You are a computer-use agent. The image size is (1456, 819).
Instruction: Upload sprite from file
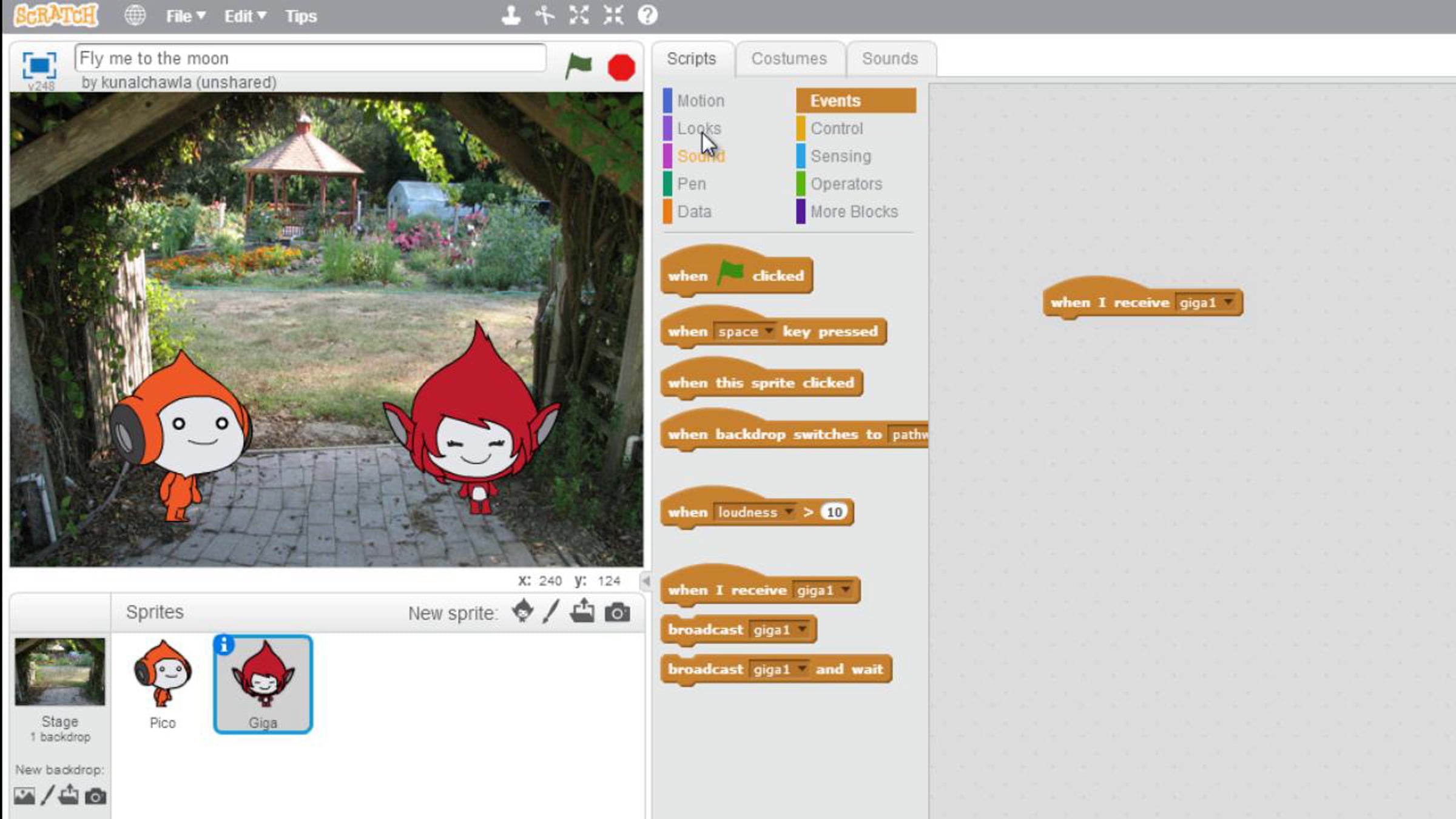tap(582, 612)
